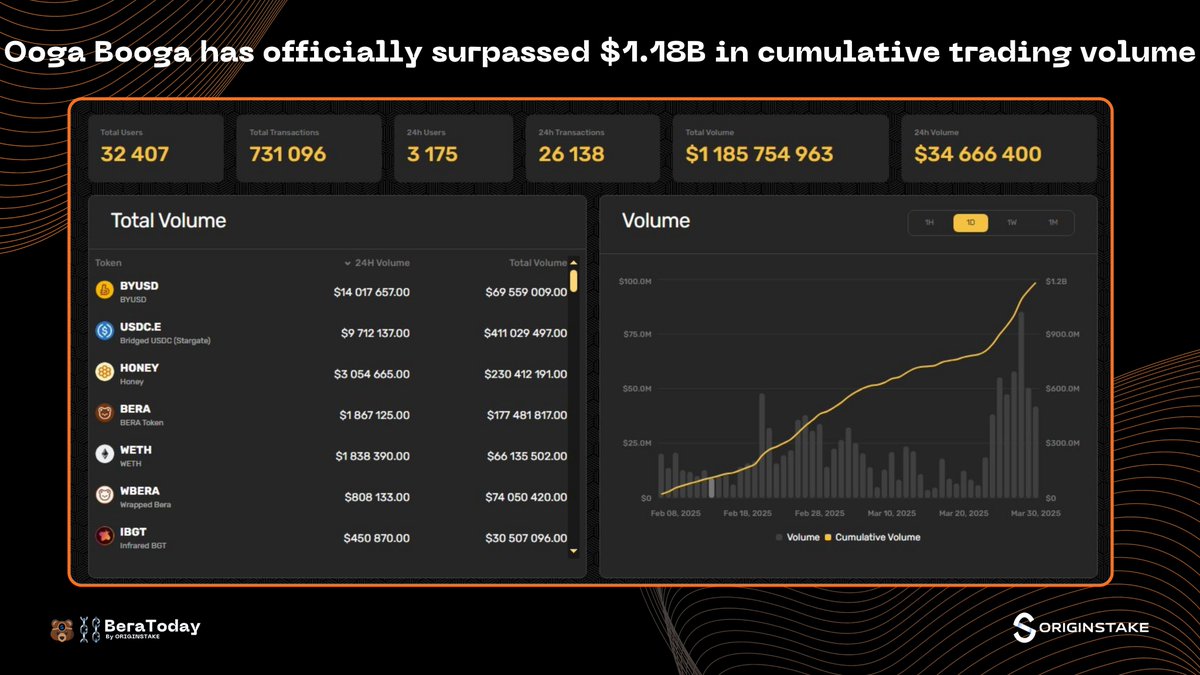Switch to the 1W chart tab
Screen dimensions: 1200x675
click(1012, 222)
